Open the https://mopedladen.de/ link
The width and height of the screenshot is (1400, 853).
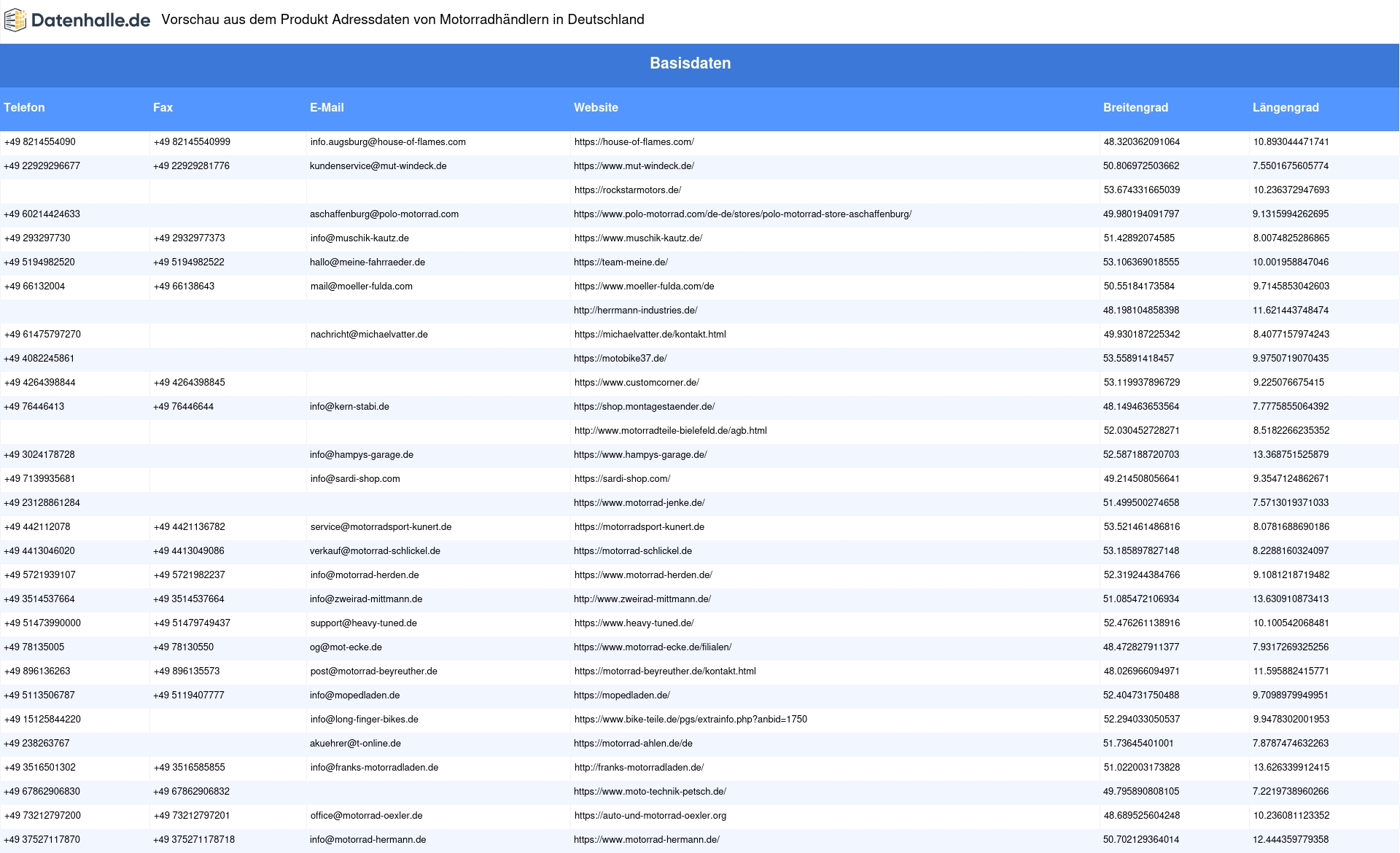click(622, 696)
